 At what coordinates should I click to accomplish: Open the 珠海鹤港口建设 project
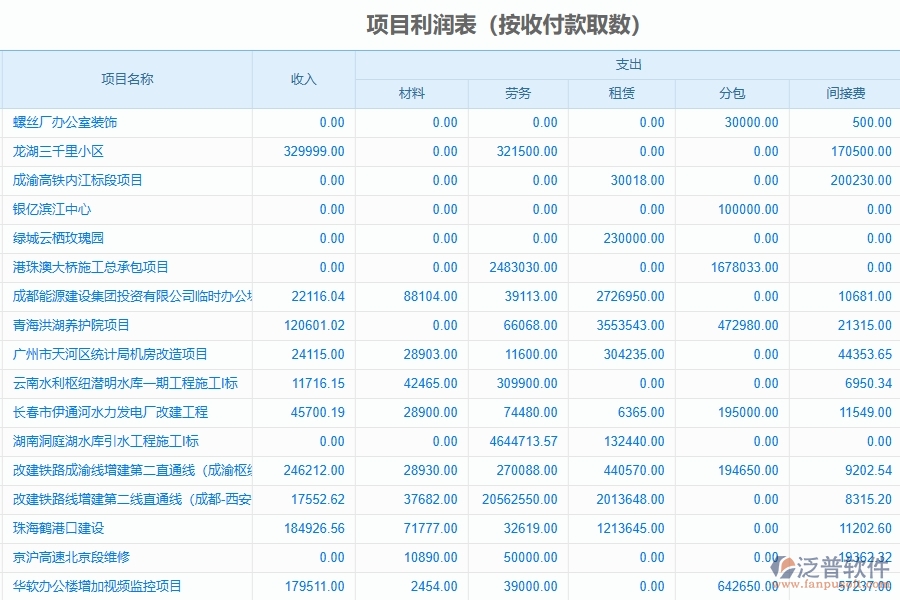(56, 528)
